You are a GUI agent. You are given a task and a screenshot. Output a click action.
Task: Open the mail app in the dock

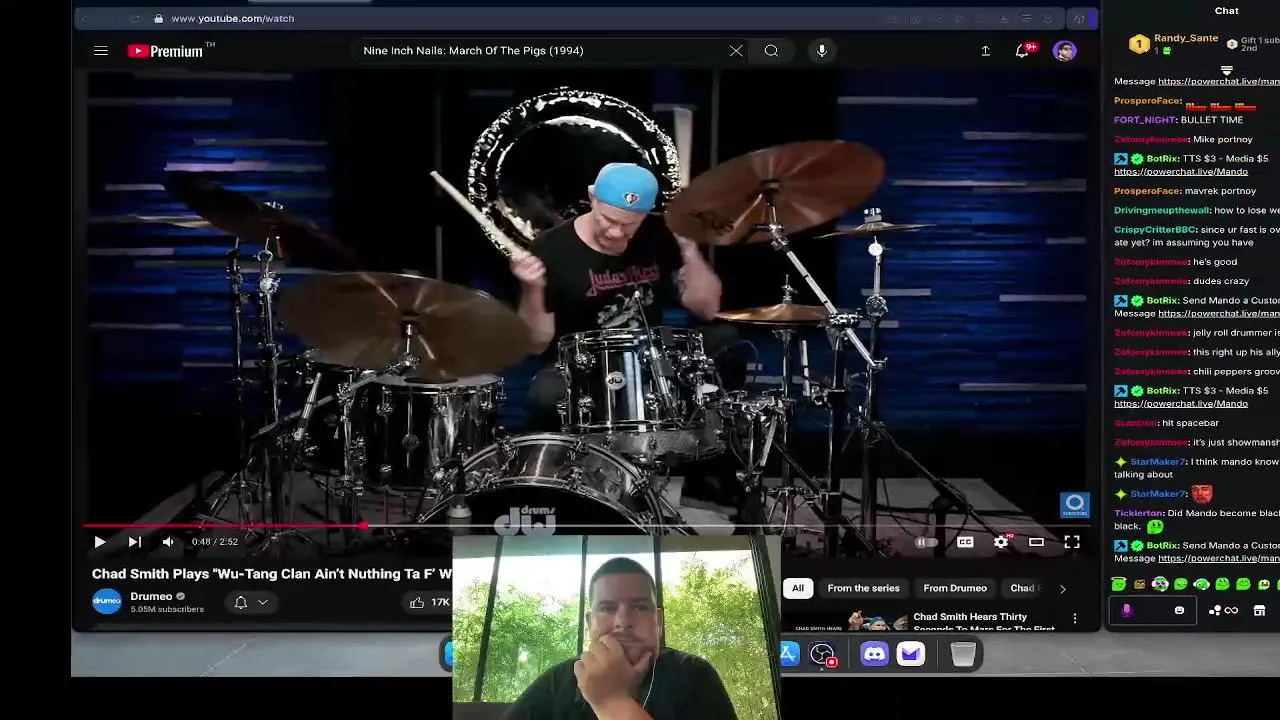(x=910, y=654)
